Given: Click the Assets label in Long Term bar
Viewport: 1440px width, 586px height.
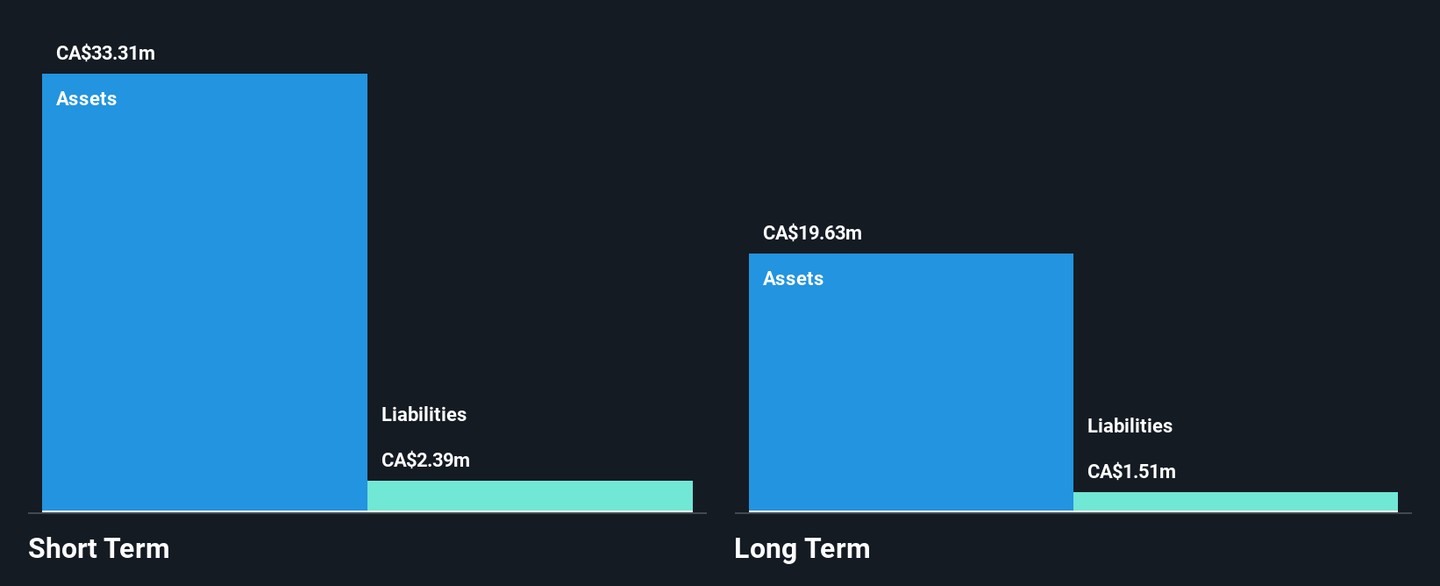Looking at the screenshot, I should tap(793, 278).
